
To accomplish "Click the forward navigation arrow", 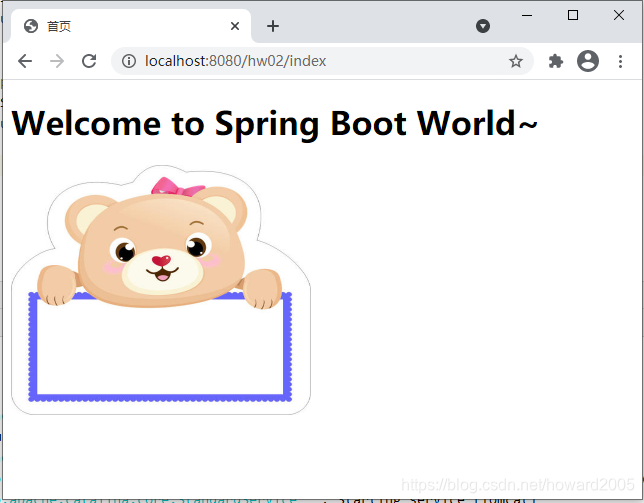I will click(x=57, y=61).
